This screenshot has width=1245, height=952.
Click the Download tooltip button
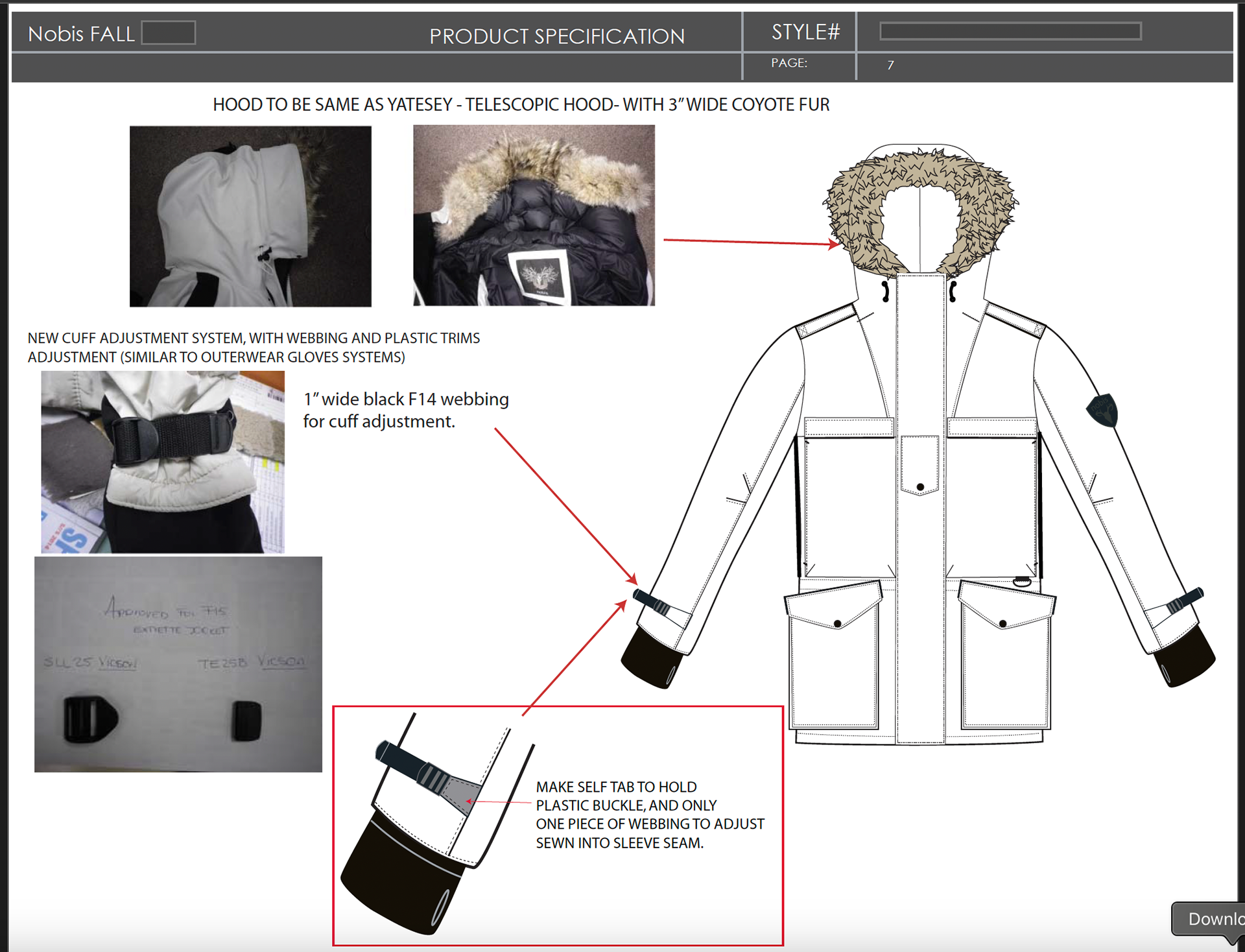[1211, 918]
